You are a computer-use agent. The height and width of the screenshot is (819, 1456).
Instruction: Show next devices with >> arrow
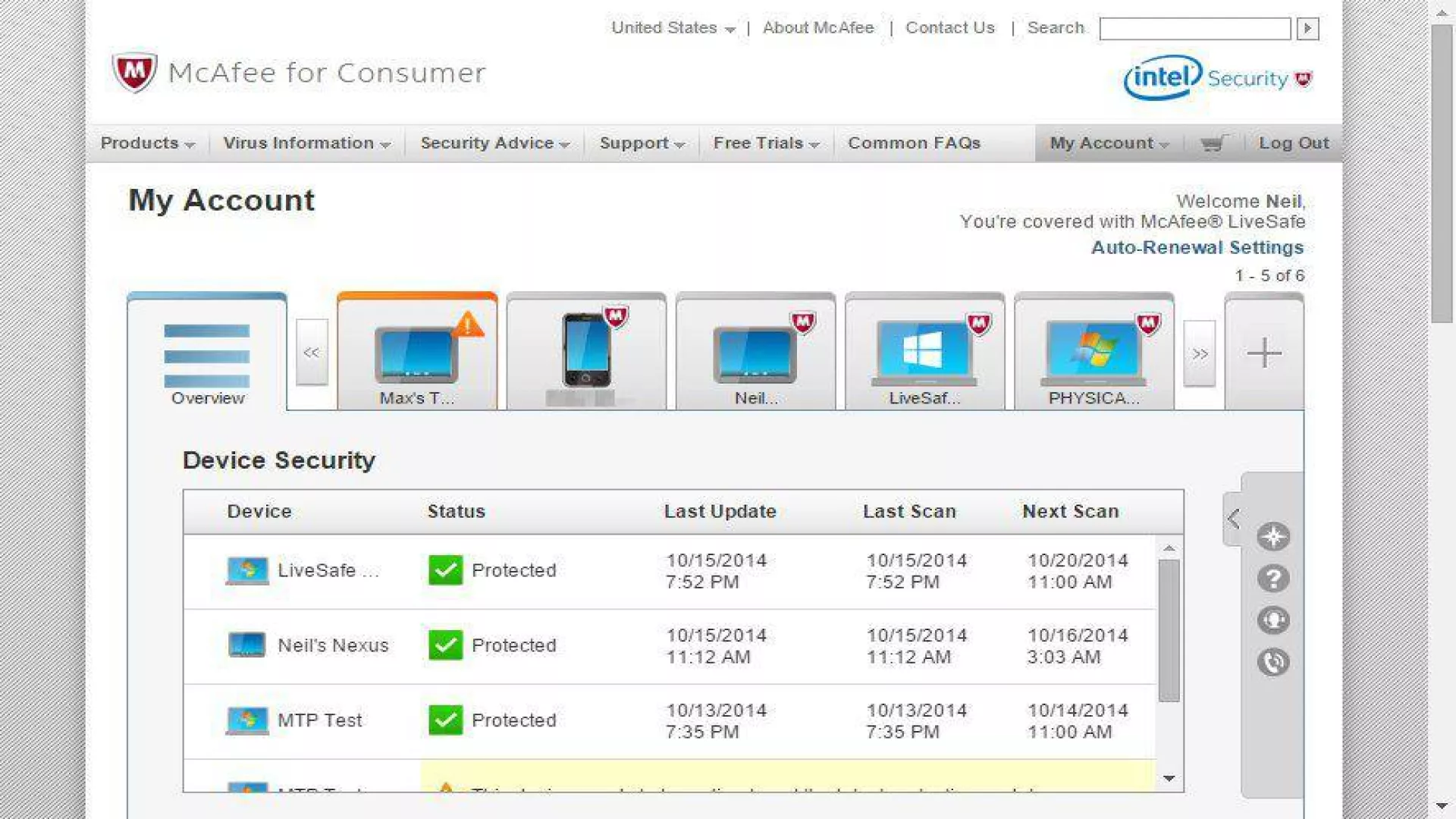1199,354
